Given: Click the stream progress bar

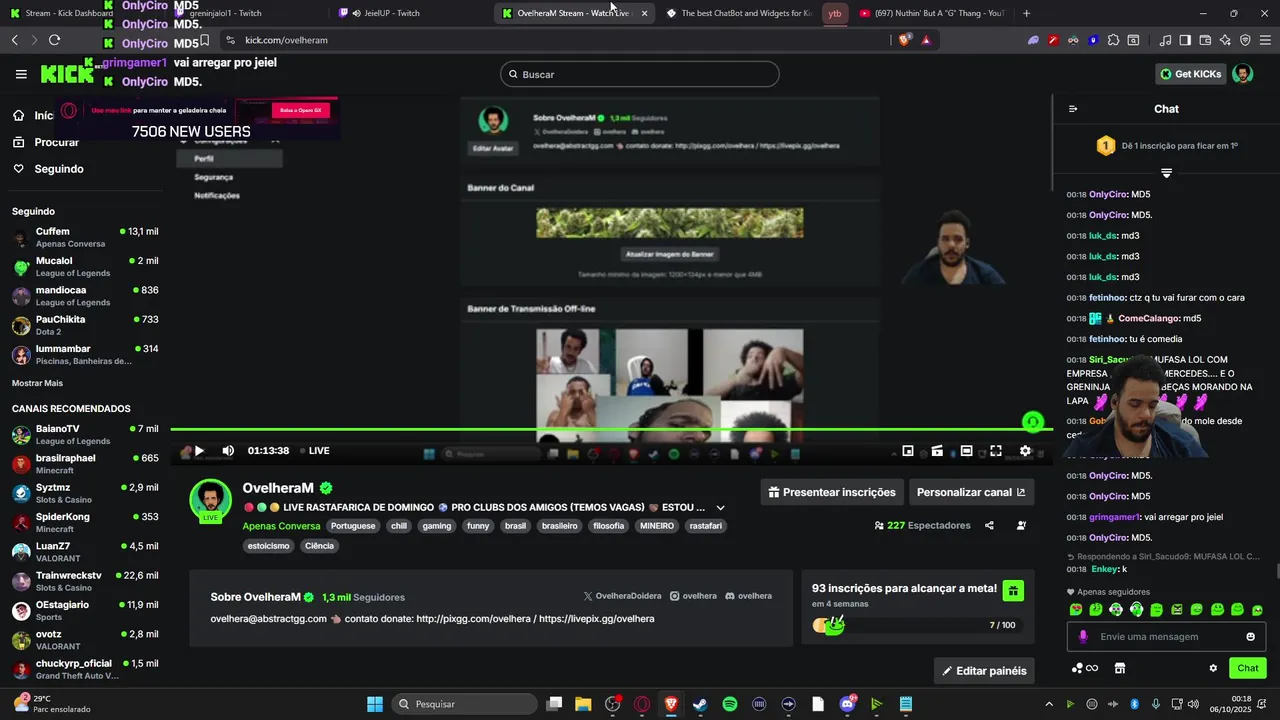Looking at the screenshot, I should 611,430.
